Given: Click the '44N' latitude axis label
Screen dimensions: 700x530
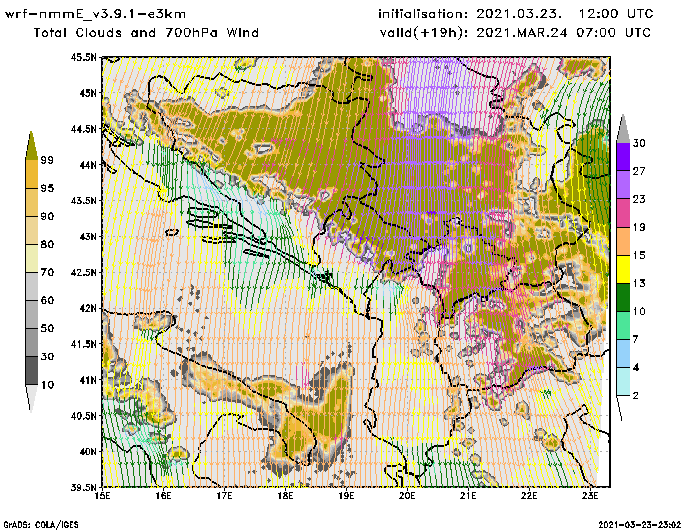Looking at the screenshot, I should click(x=88, y=165).
